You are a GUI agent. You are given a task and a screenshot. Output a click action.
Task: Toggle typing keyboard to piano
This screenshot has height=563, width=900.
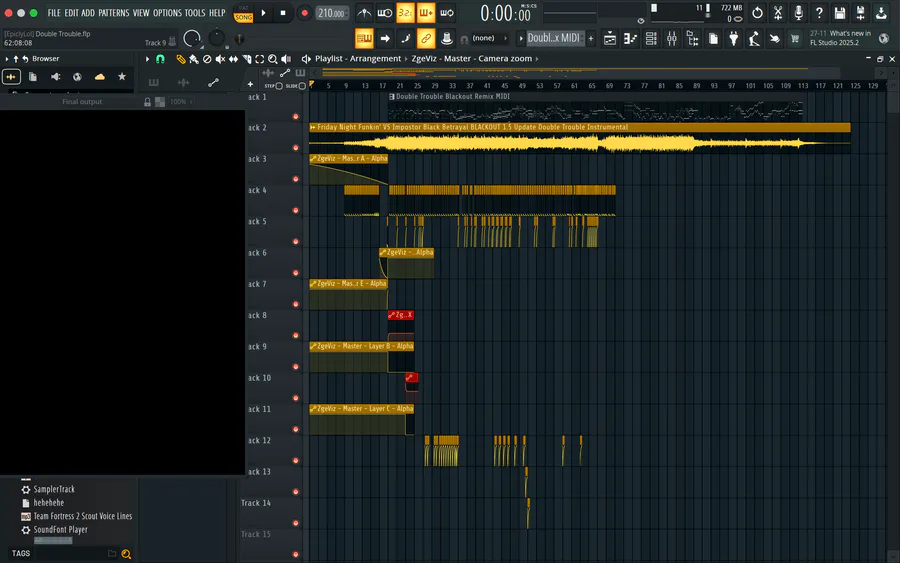coord(364,38)
